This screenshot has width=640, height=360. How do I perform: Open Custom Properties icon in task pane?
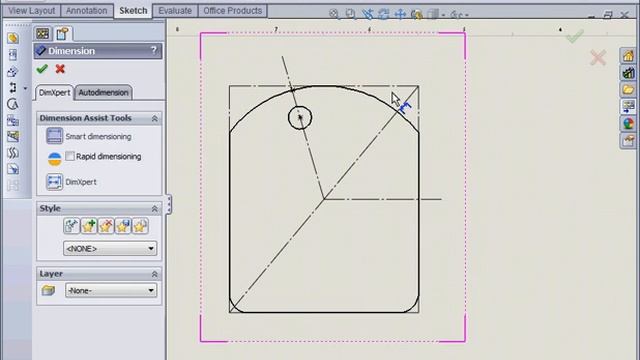click(628, 140)
